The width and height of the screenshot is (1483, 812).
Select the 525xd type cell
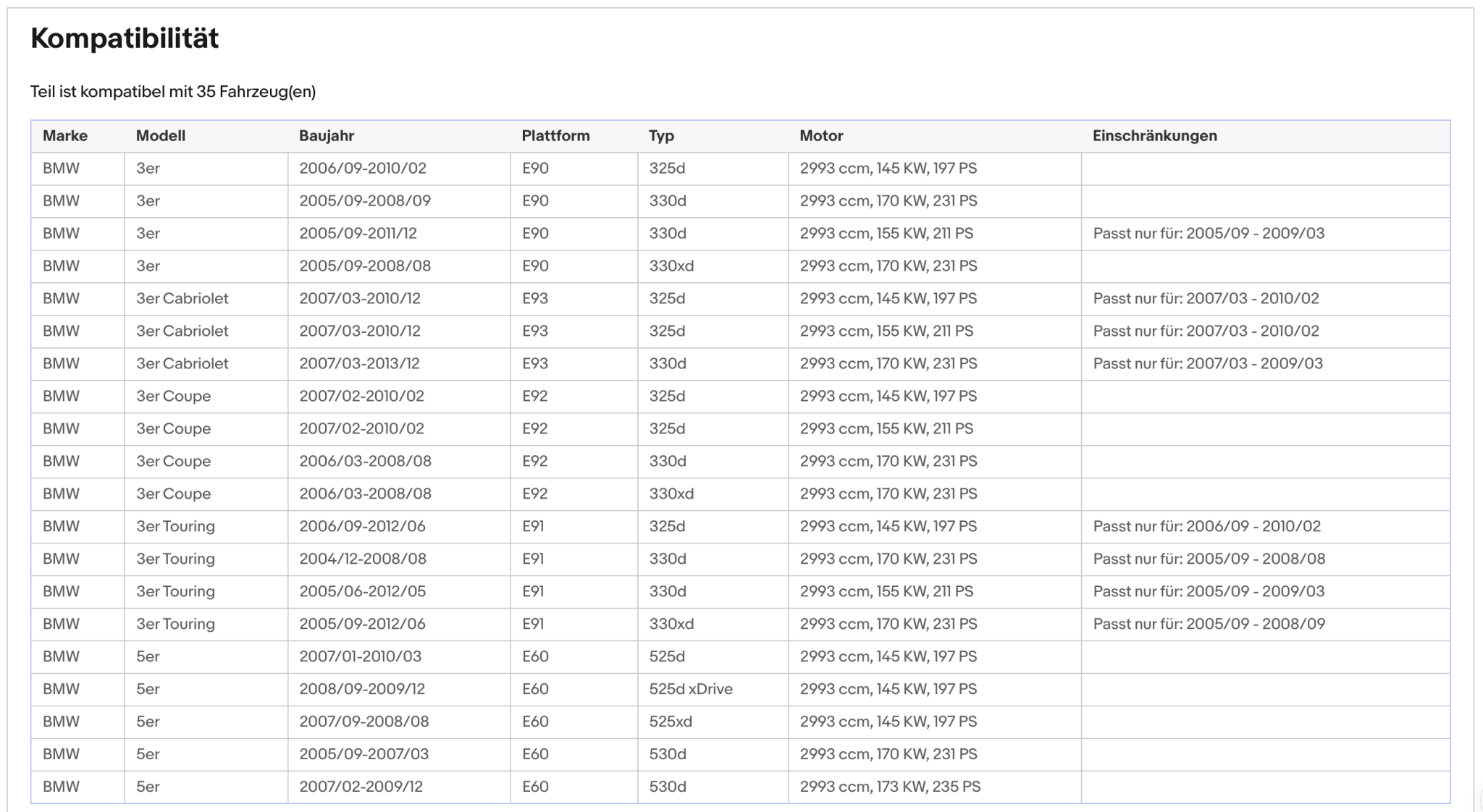[x=671, y=722]
